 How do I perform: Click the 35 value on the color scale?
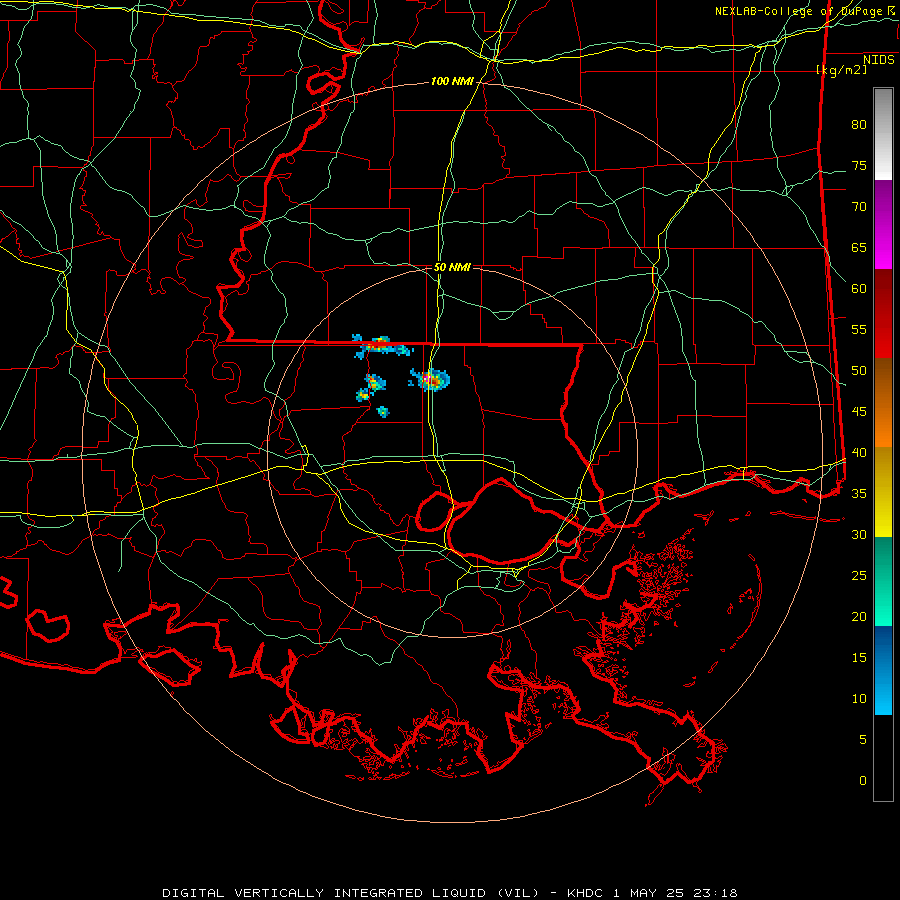coord(859,494)
